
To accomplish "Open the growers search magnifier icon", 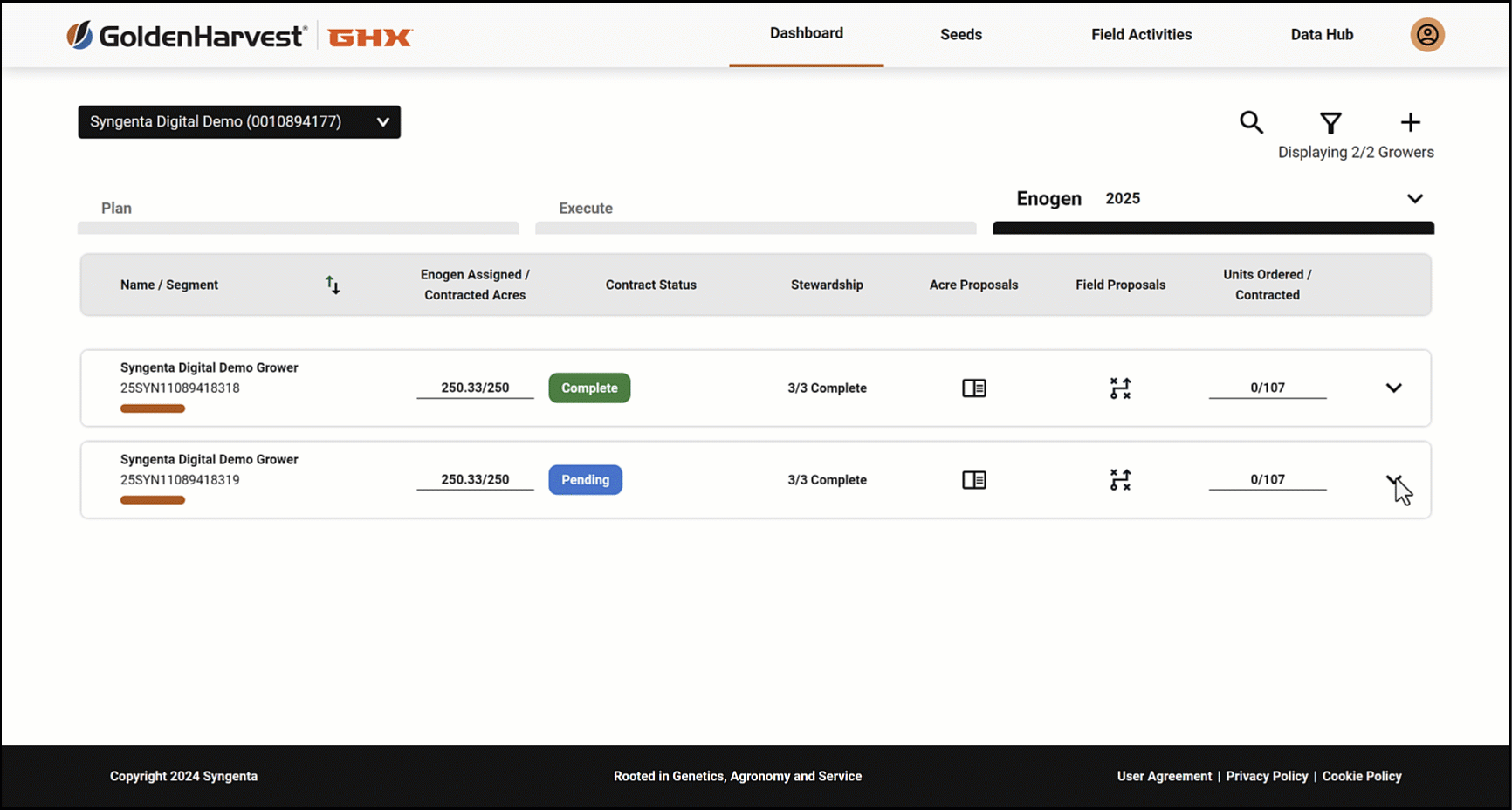I will point(1251,122).
